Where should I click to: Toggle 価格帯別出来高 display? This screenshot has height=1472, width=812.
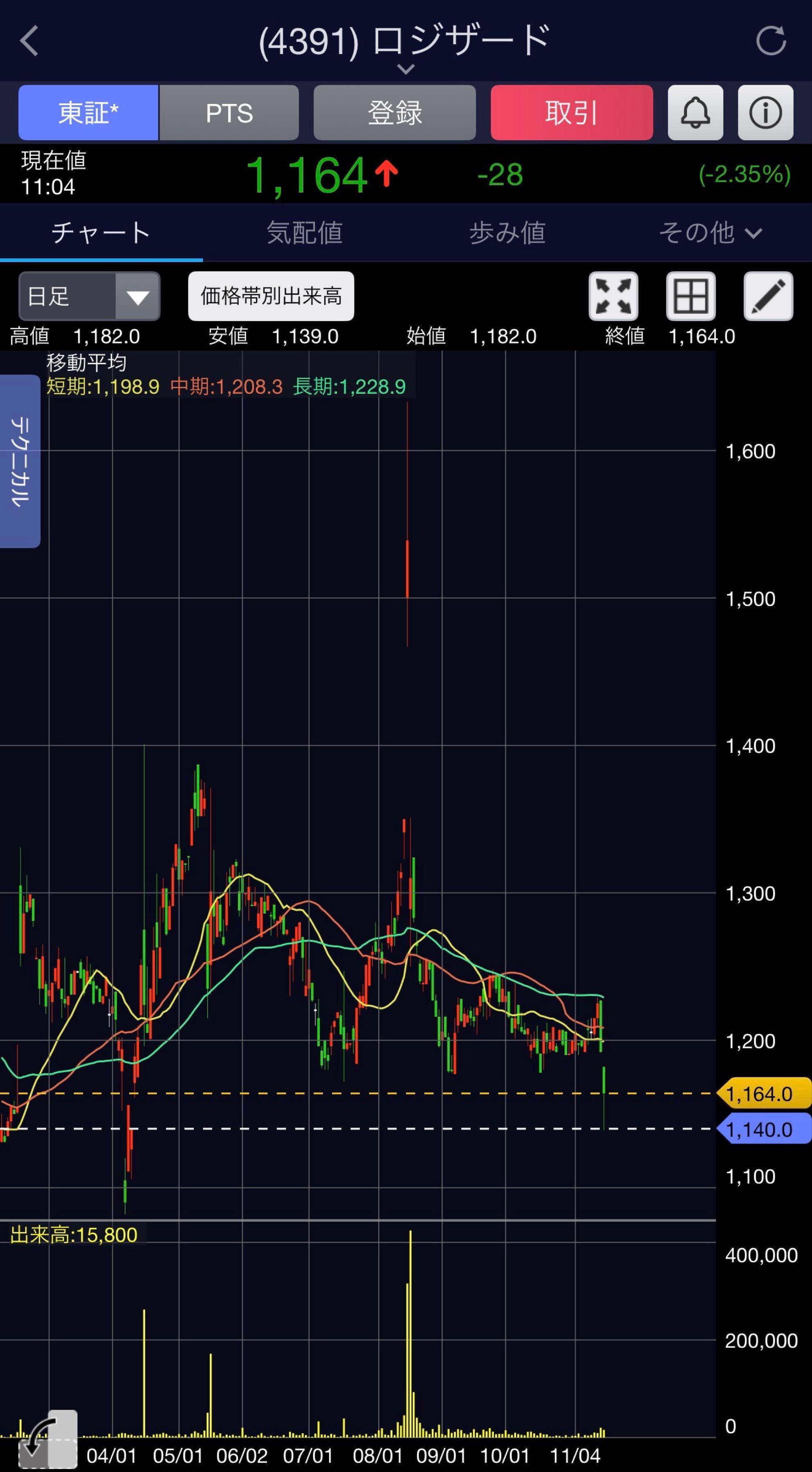click(x=271, y=296)
